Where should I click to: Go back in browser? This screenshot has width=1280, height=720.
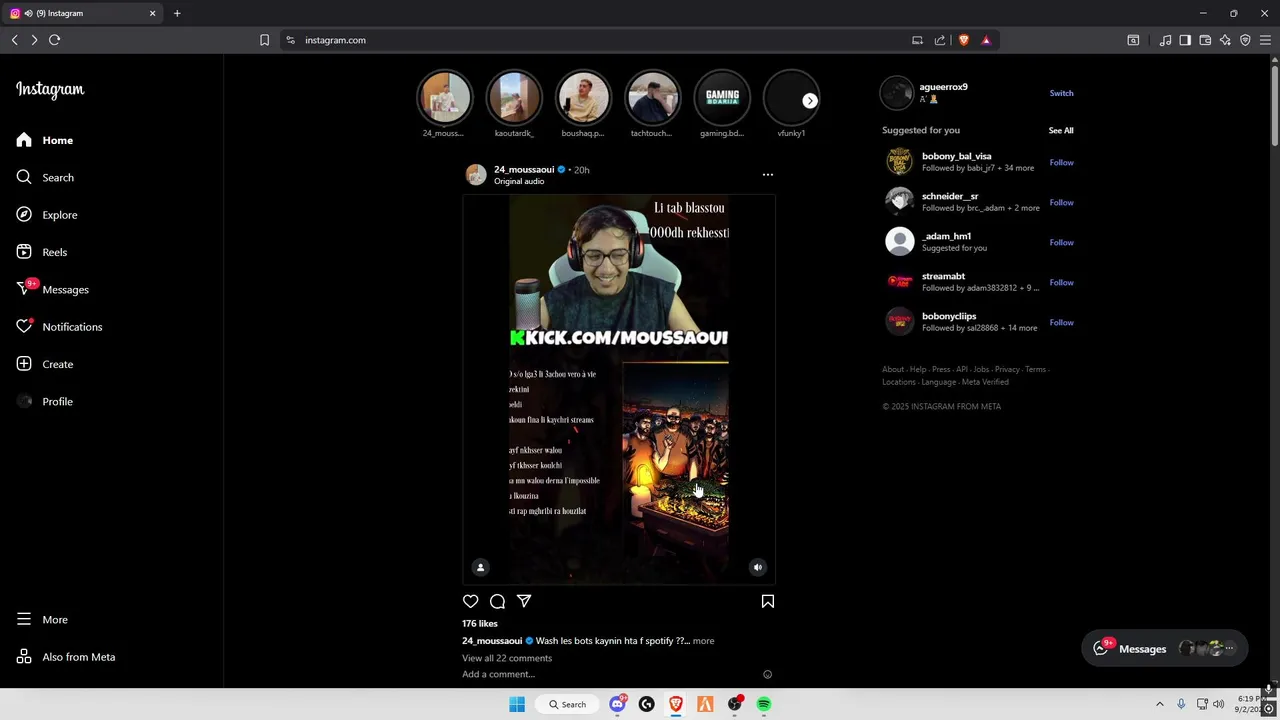pos(14,40)
